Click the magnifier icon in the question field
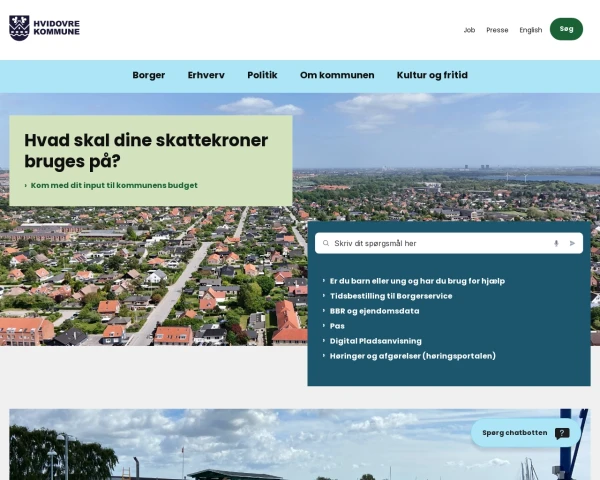Image resolution: width=600 pixels, height=480 pixels. pyautogui.click(x=326, y=243)
